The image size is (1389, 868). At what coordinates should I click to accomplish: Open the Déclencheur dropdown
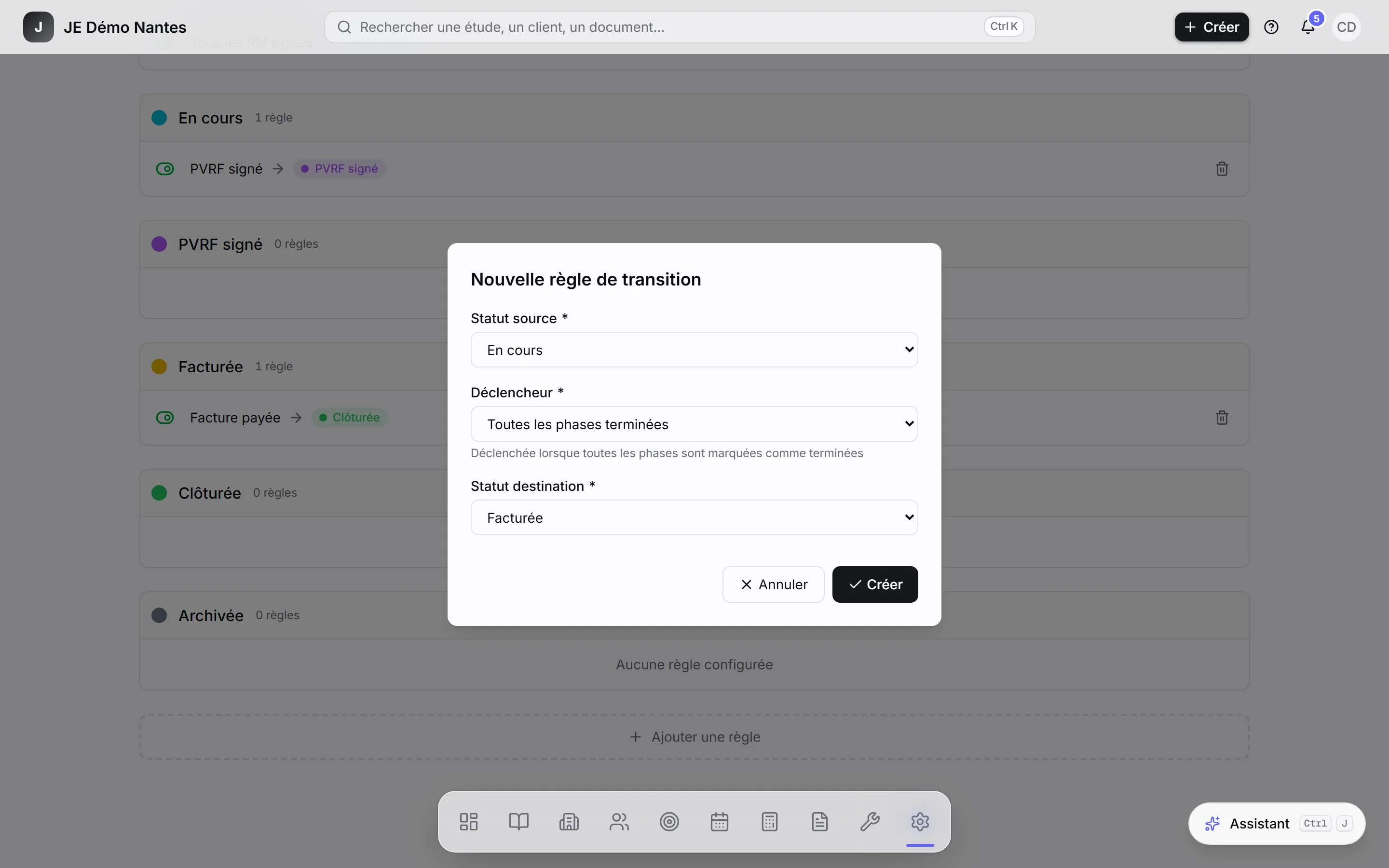[694, 424]
